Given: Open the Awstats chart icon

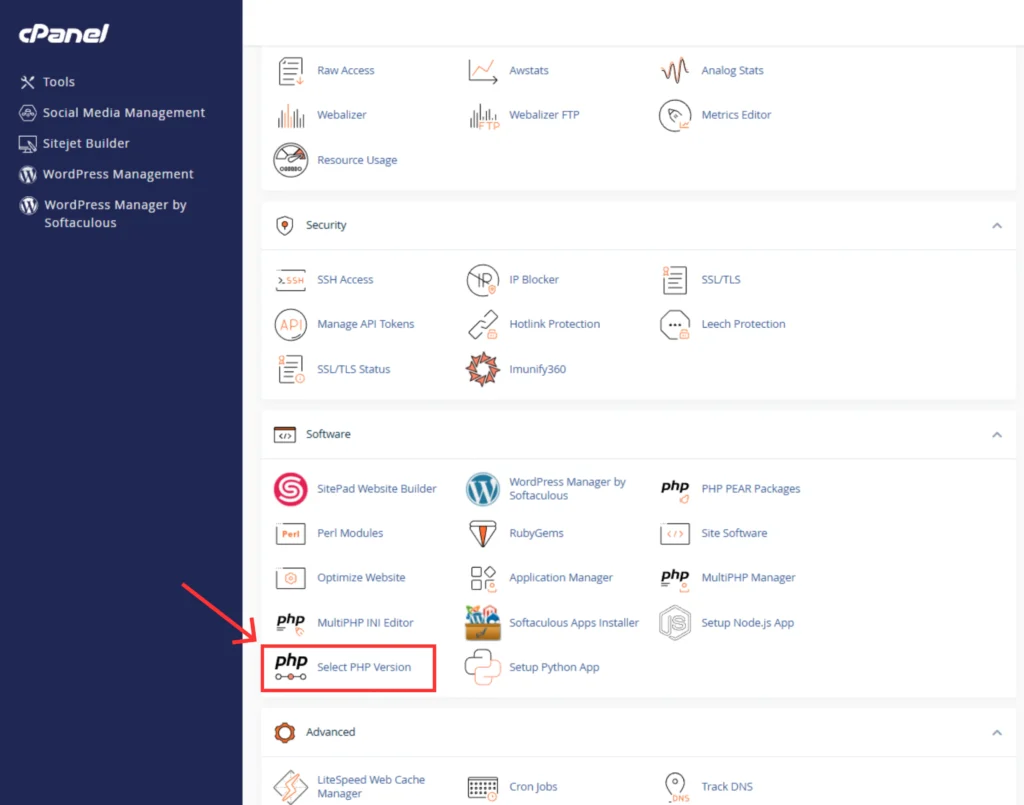Looking at the screenshot, I should tap(483, 71).
